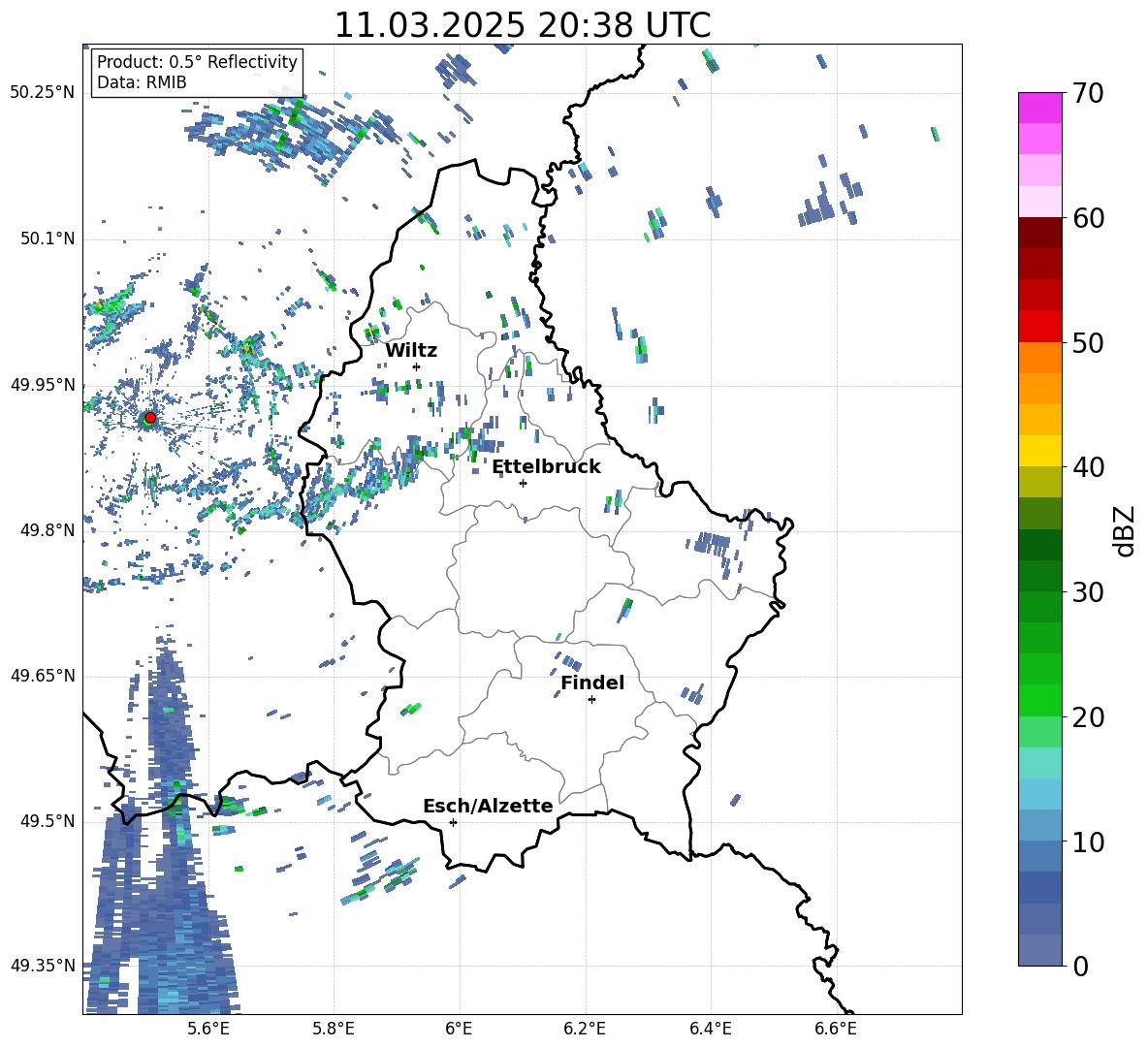
Task: Click the 6.4°E longitude label
Action: tap(710, 1029)
